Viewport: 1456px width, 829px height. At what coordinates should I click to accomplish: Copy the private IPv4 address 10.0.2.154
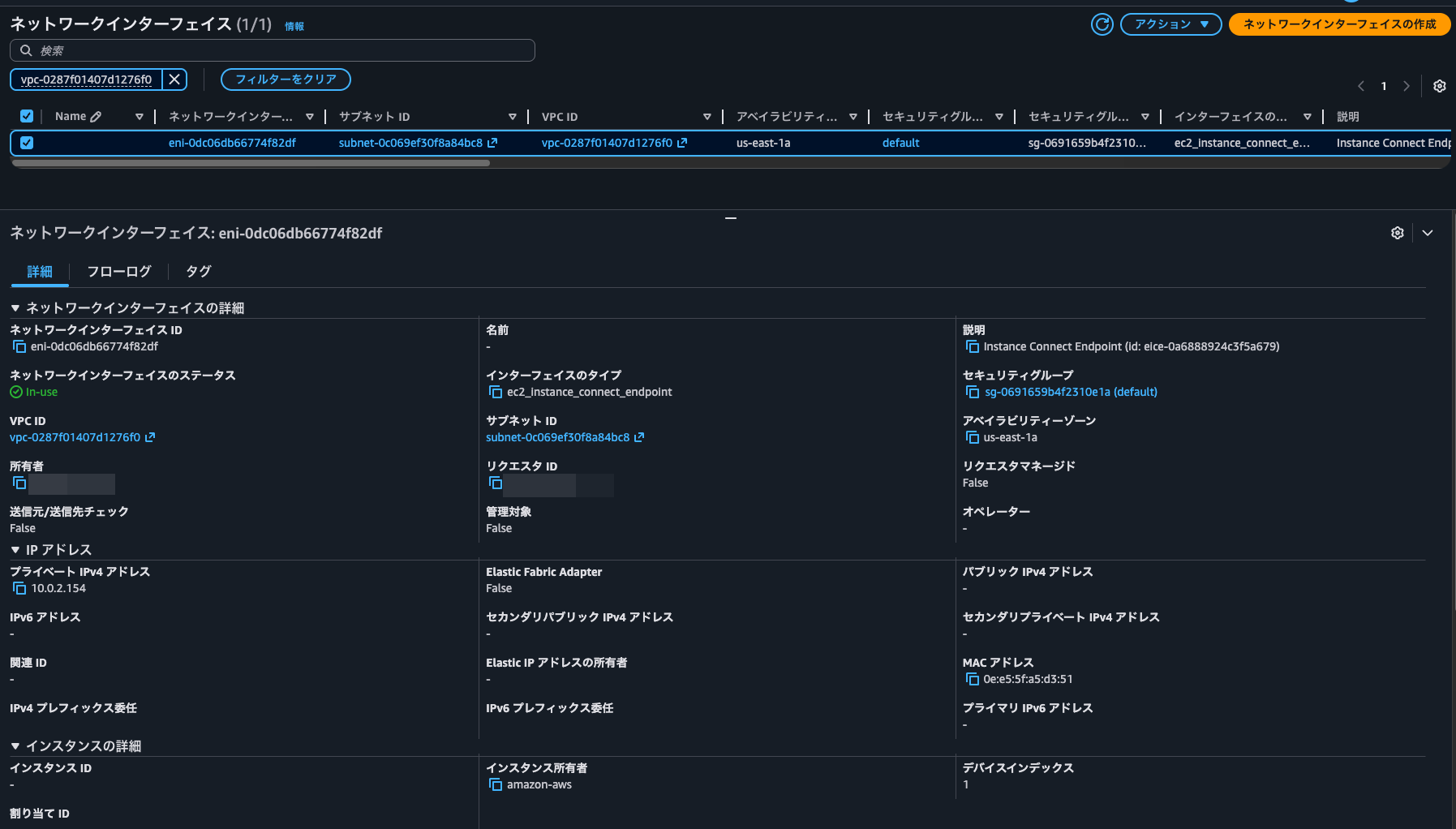point(19,588)
